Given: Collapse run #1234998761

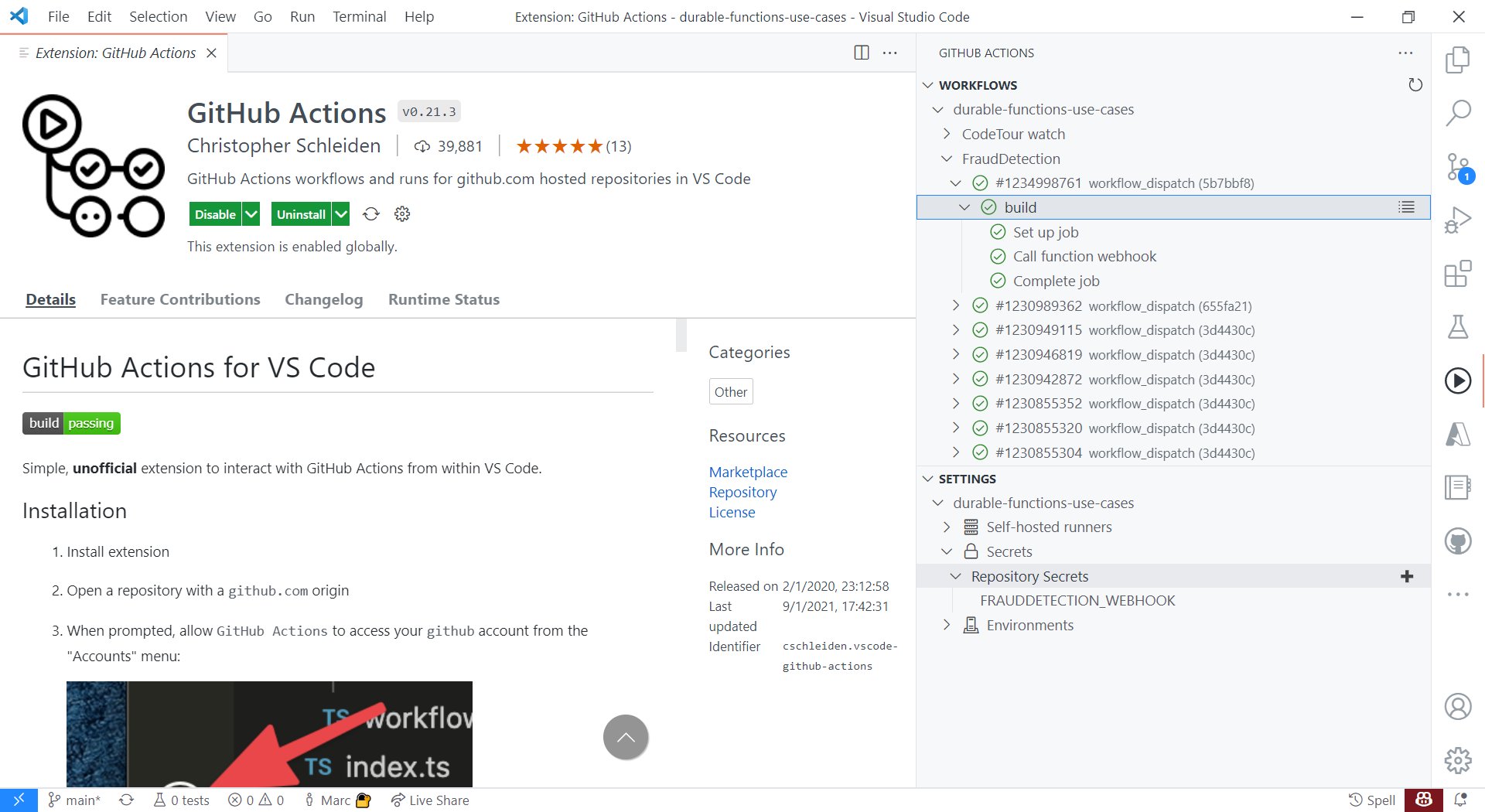Looking at the screenshot, I should tap(955, 183).
